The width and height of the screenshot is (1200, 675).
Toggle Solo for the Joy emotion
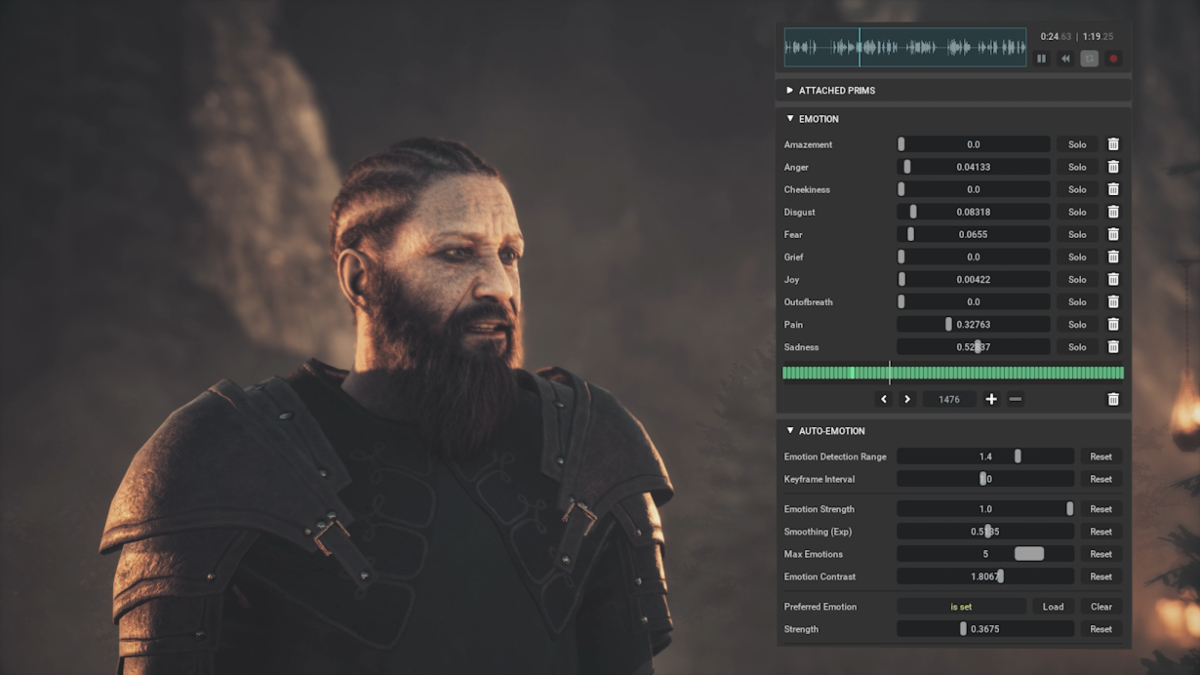1077,280
